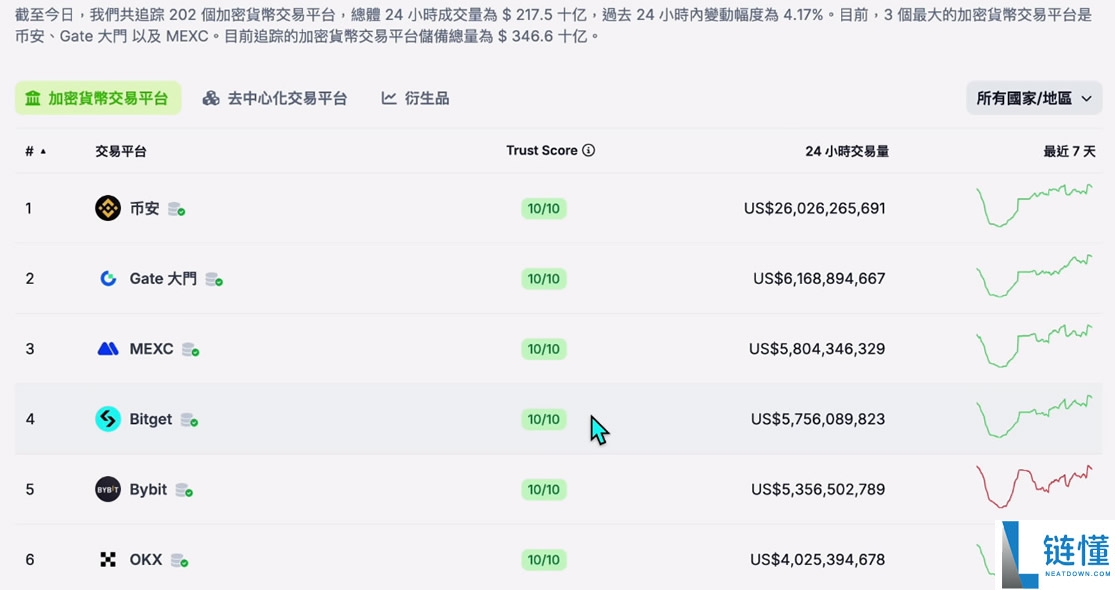Screen dimensions: 1115x590
Task: Click the reserves badge icon beside 币安
Action: click(176, 209)
